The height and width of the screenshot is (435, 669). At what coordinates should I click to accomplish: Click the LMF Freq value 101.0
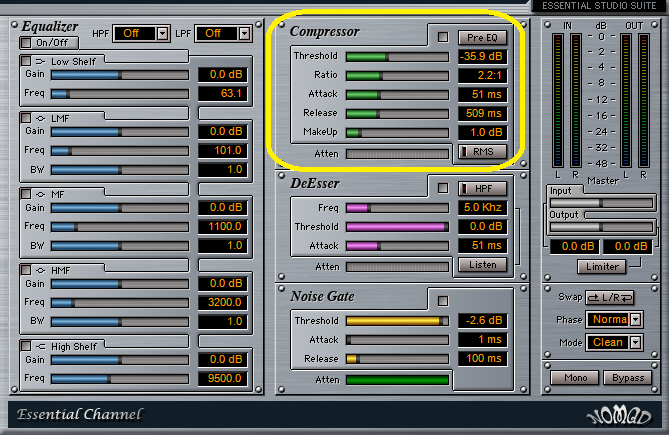(223, 151)
